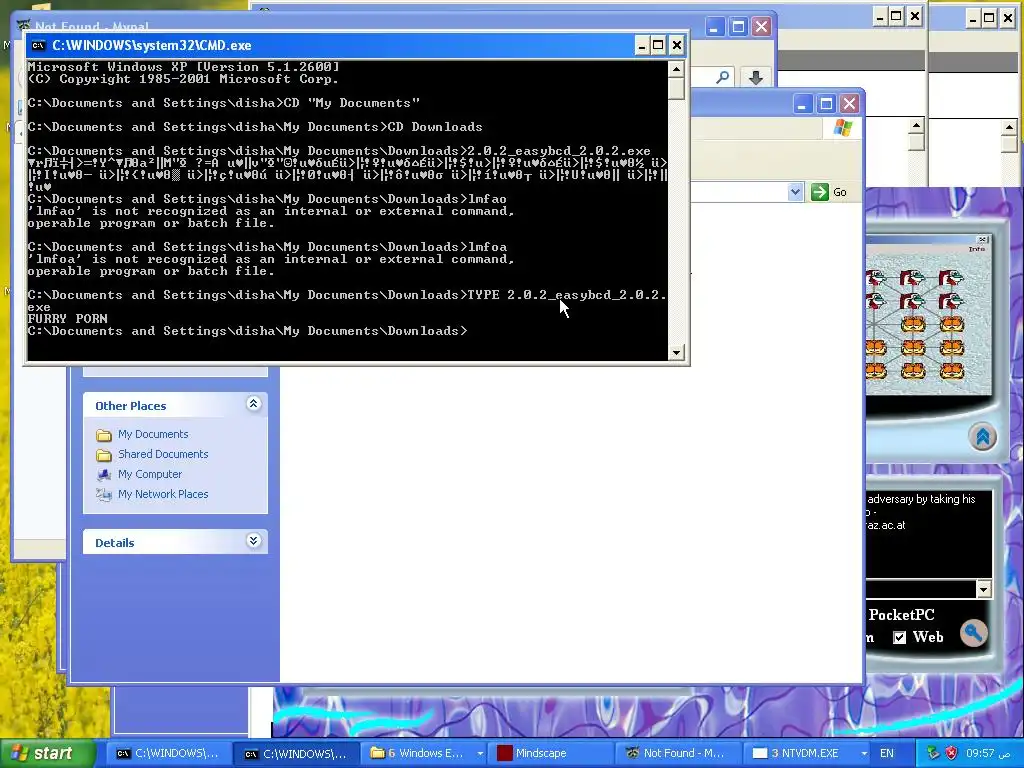The height and width of the screenshot is (768, 1024).
Task: Open the CMD window system menu icon
Action: [39, 45]
